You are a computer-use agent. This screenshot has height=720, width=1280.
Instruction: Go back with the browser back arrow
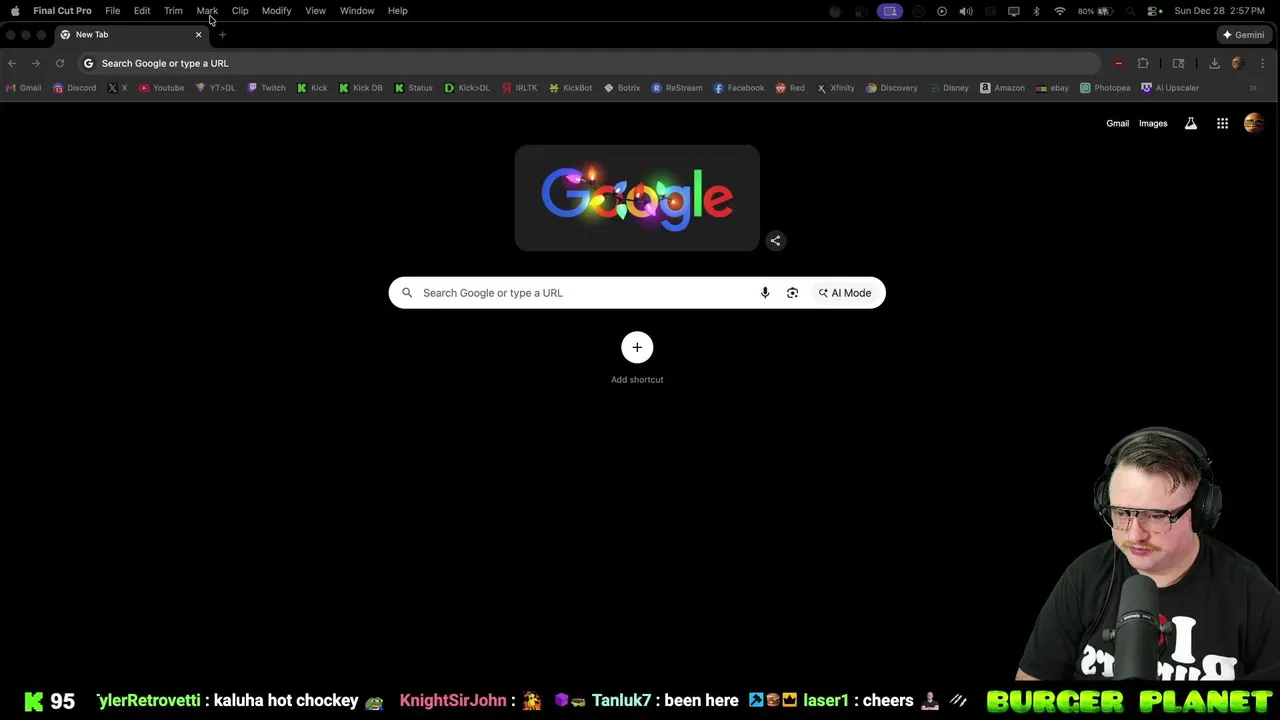coord(12,63)
